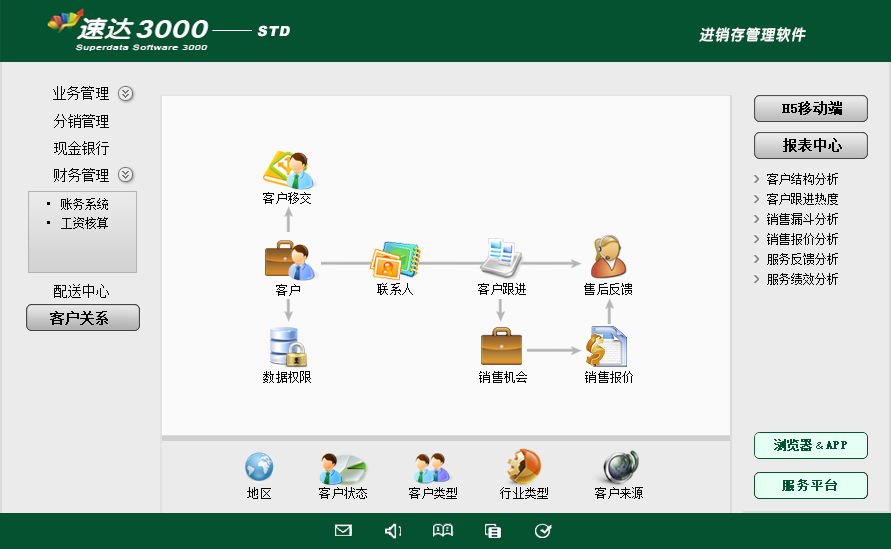Screen dimensions: 891x549
Task: Expand arrow beside 服务反馈分析
Action: click(x=756, y=259)
